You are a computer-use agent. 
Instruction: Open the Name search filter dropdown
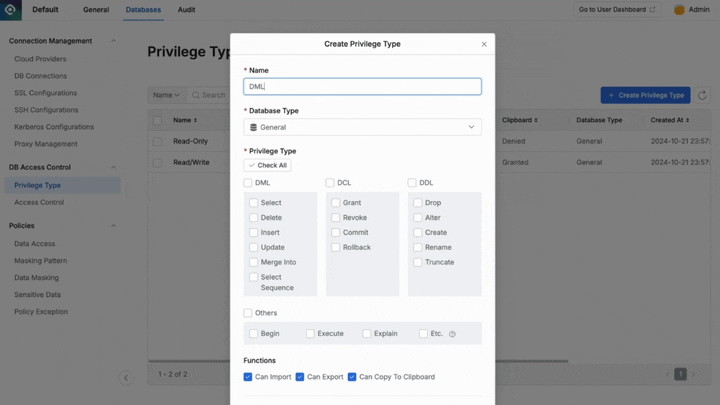pyautogui.click(x=166, y=95)
